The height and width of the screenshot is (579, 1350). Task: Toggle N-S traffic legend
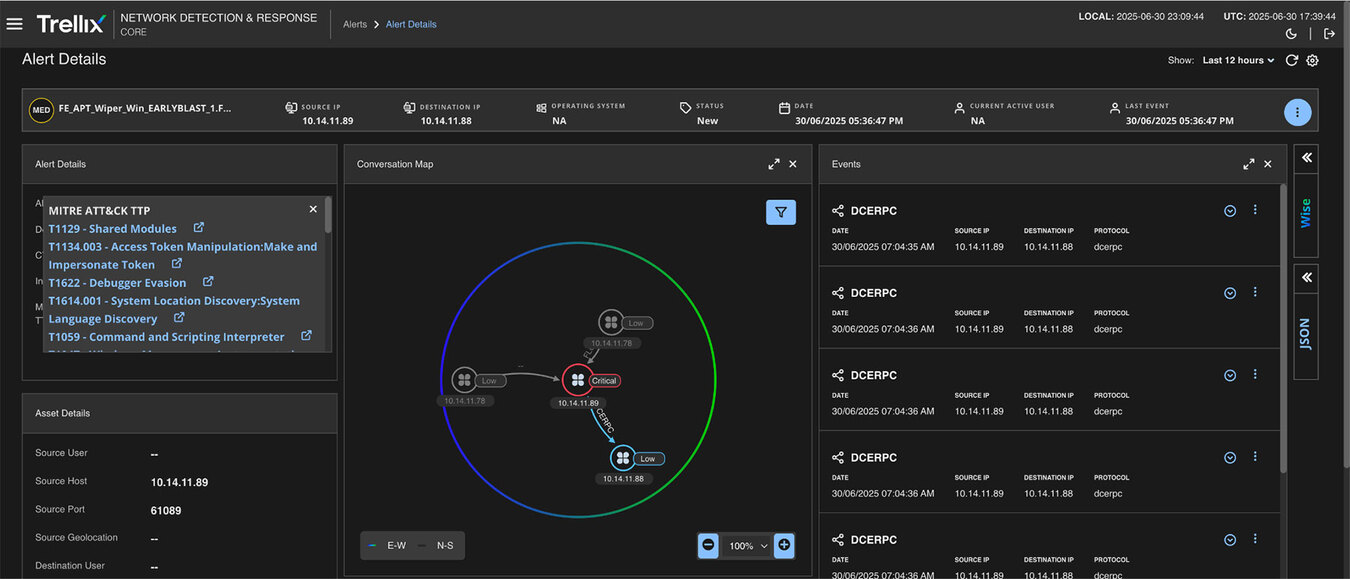tap(436, 546)
